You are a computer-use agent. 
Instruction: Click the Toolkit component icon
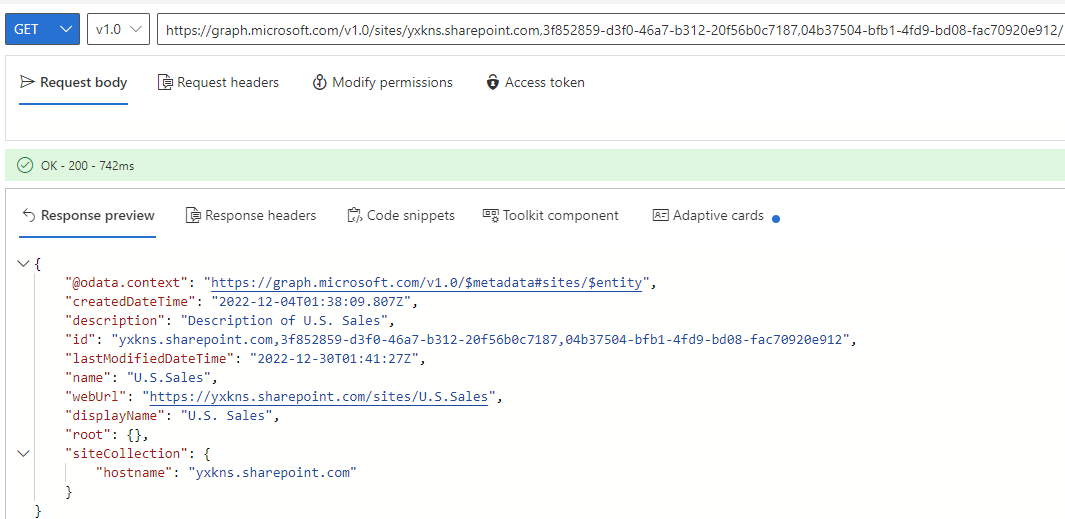click(491, 216)
